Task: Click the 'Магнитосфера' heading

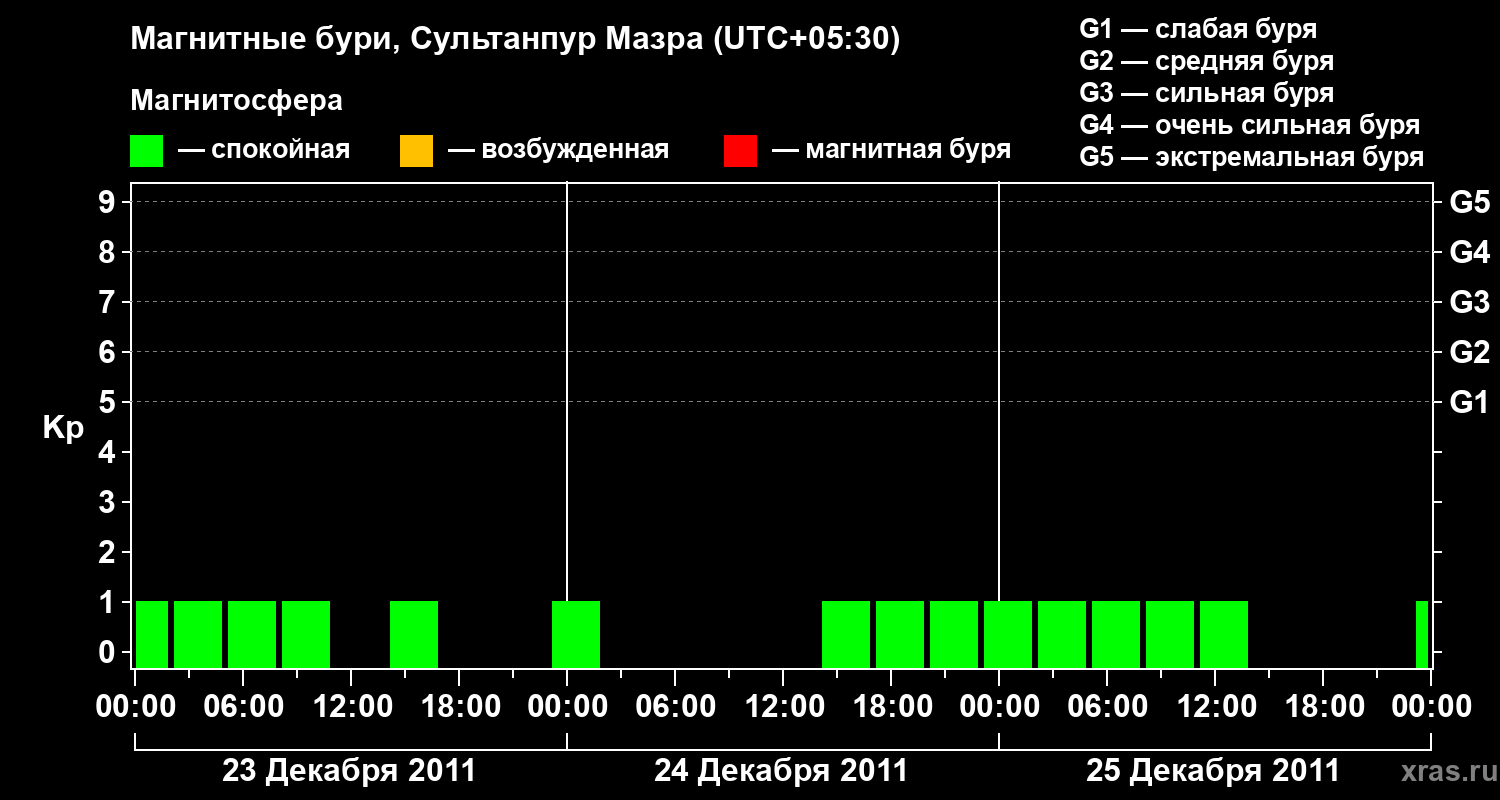Action: coord(237,100)
